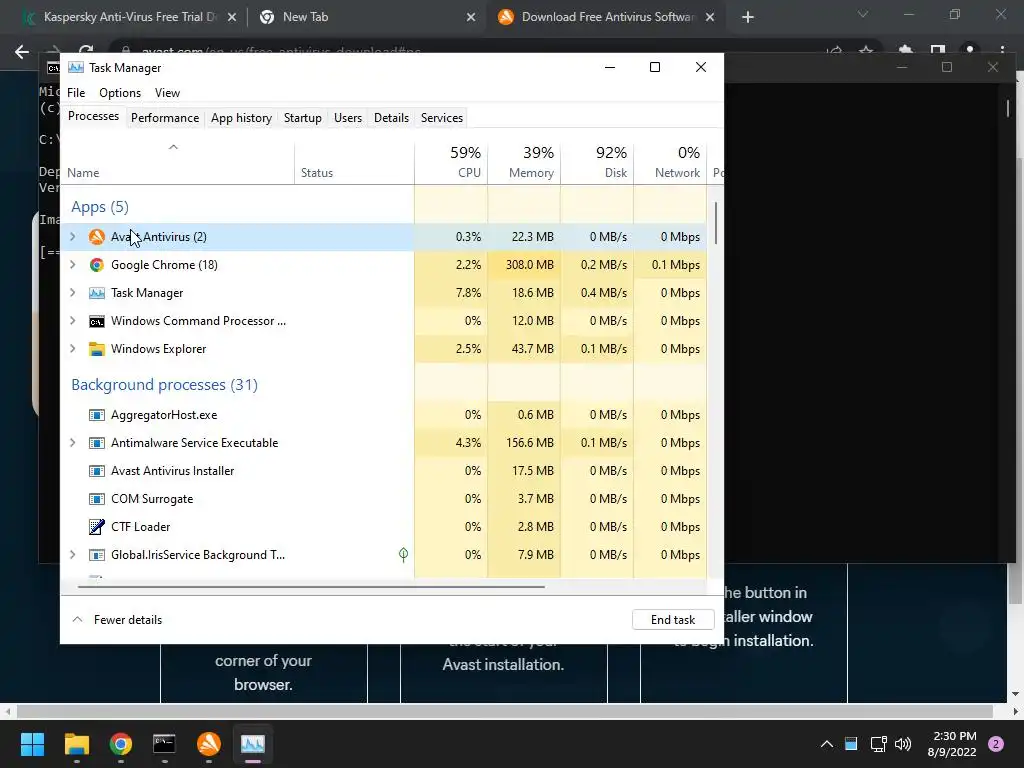Open Avast from the taskbar

coord(209,744)
